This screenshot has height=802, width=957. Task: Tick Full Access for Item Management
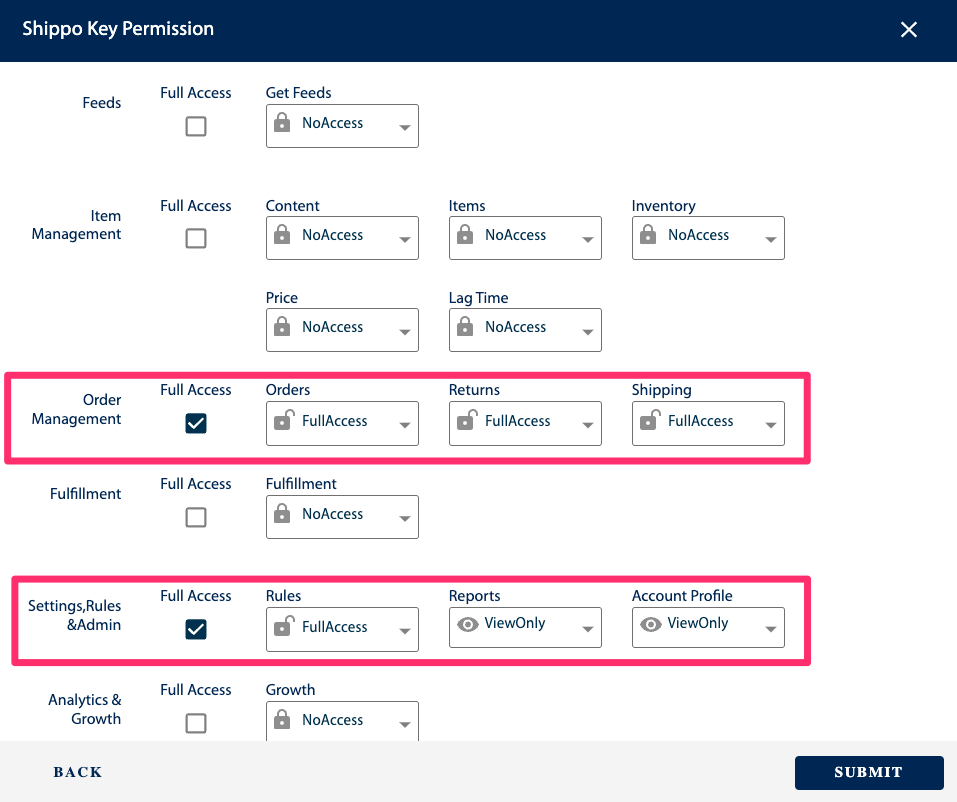(x=196, y=239)
